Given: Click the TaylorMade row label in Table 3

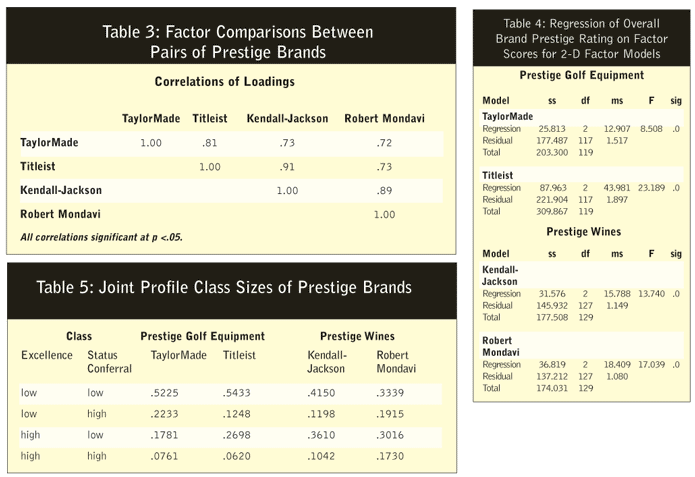Looking at the screenshot, I should pos(50,143).
